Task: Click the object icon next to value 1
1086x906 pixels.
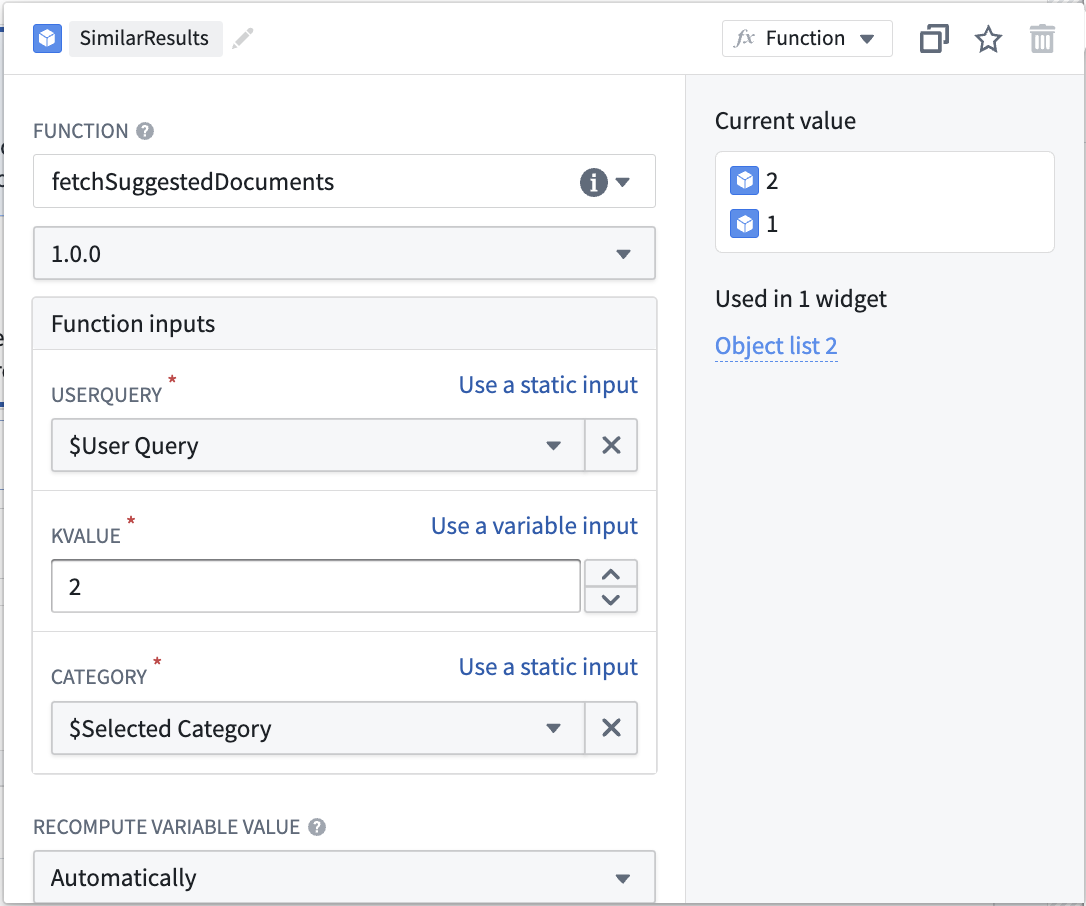Action: point(745,224)
